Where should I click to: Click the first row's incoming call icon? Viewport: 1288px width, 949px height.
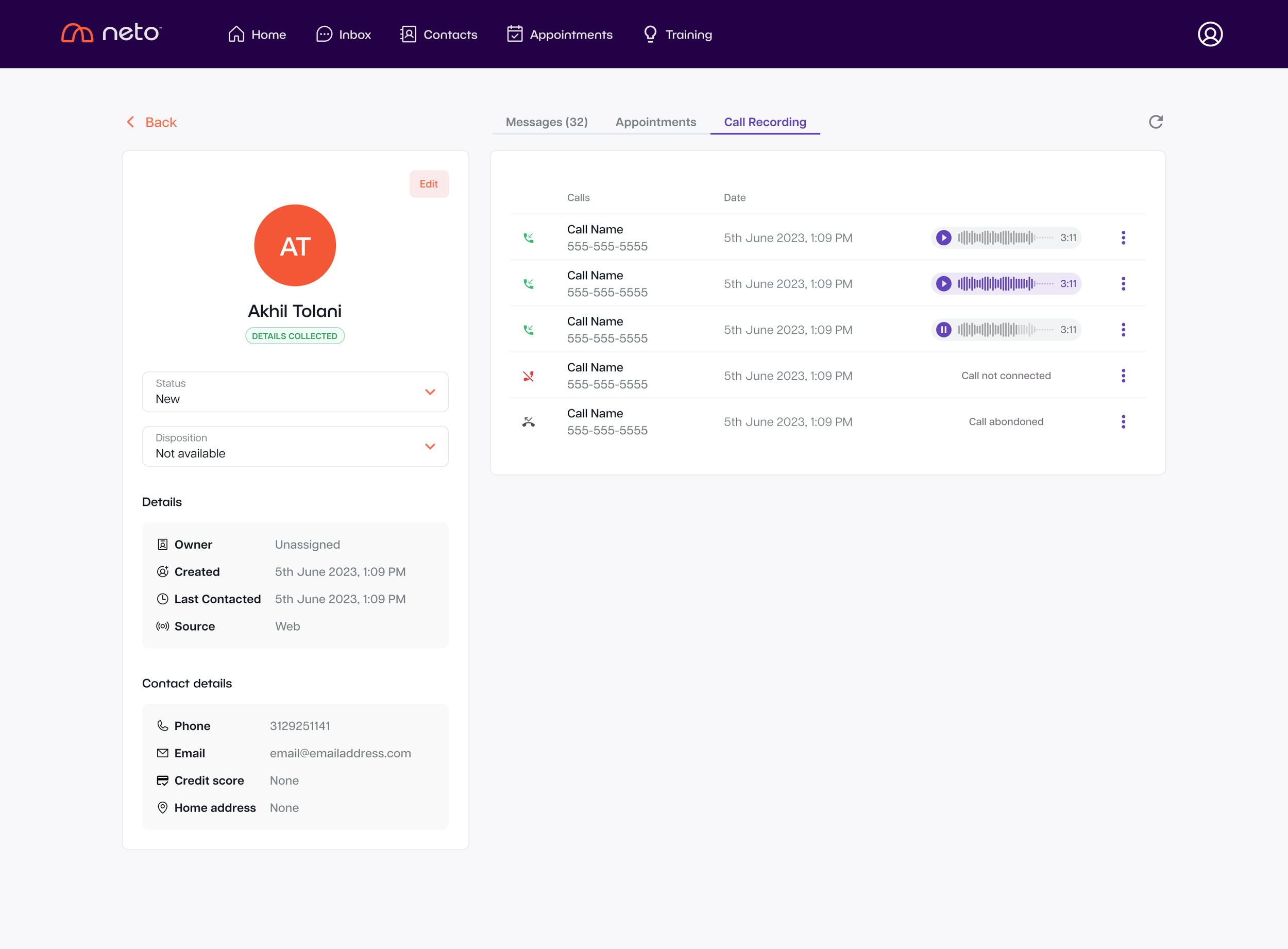(529, 238)
